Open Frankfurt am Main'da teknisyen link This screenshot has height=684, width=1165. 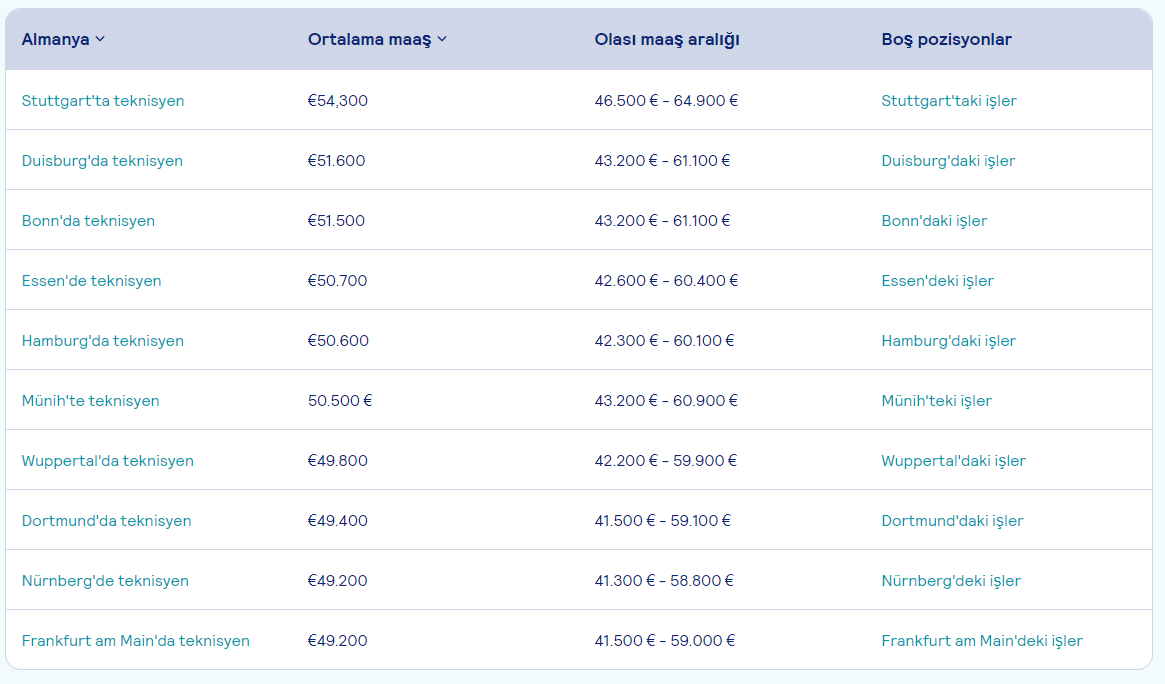tap(135, 641)
